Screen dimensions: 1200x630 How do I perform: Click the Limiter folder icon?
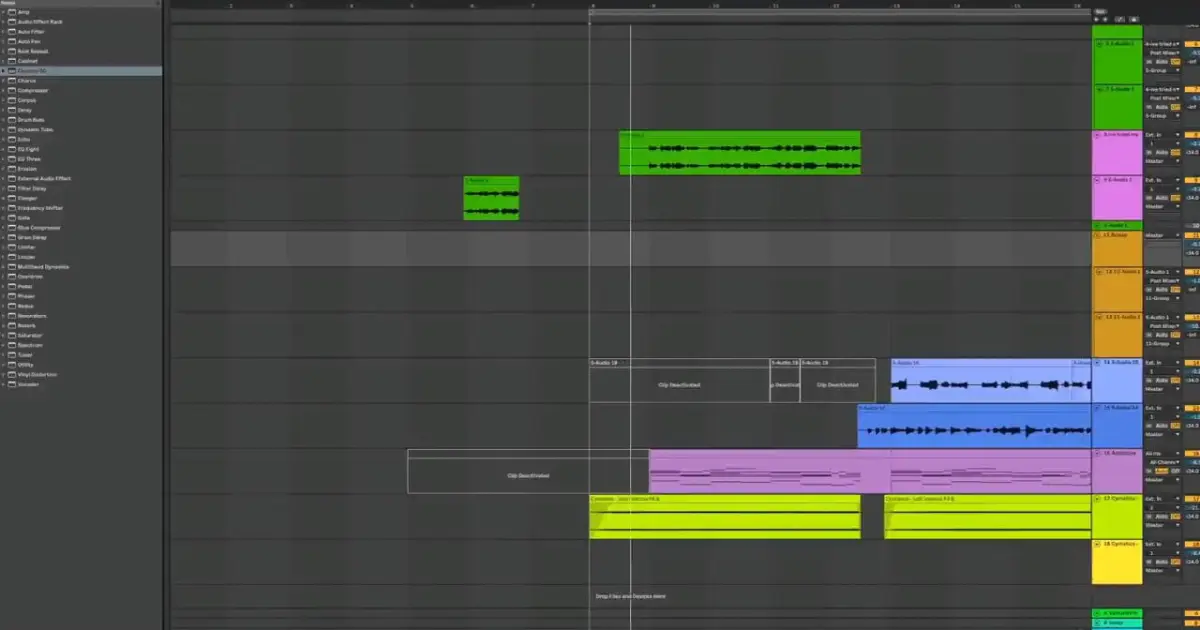pos(12,247)
